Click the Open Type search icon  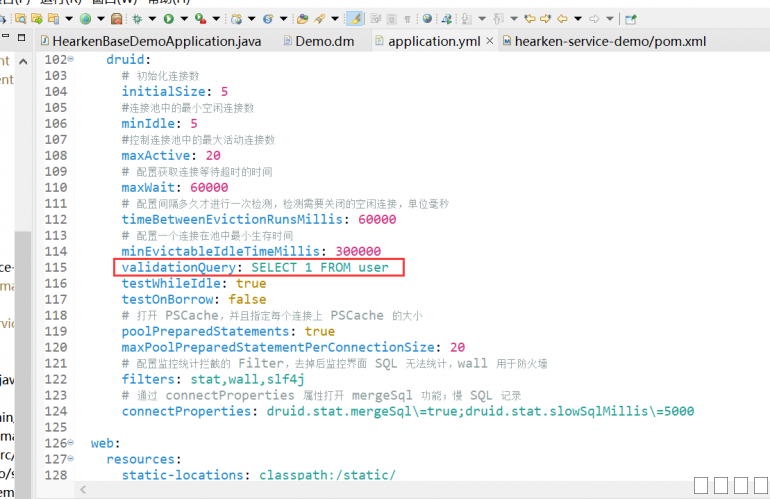(300, 18)
